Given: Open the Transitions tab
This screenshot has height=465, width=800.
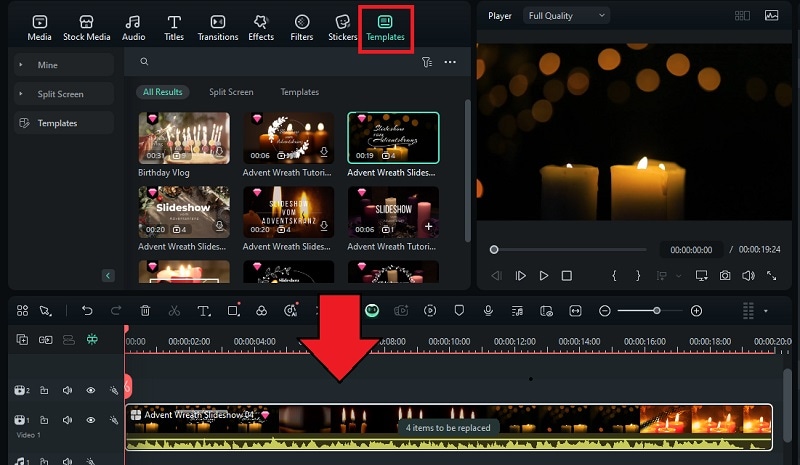Looking at the screenshot, I should [218, 28].
